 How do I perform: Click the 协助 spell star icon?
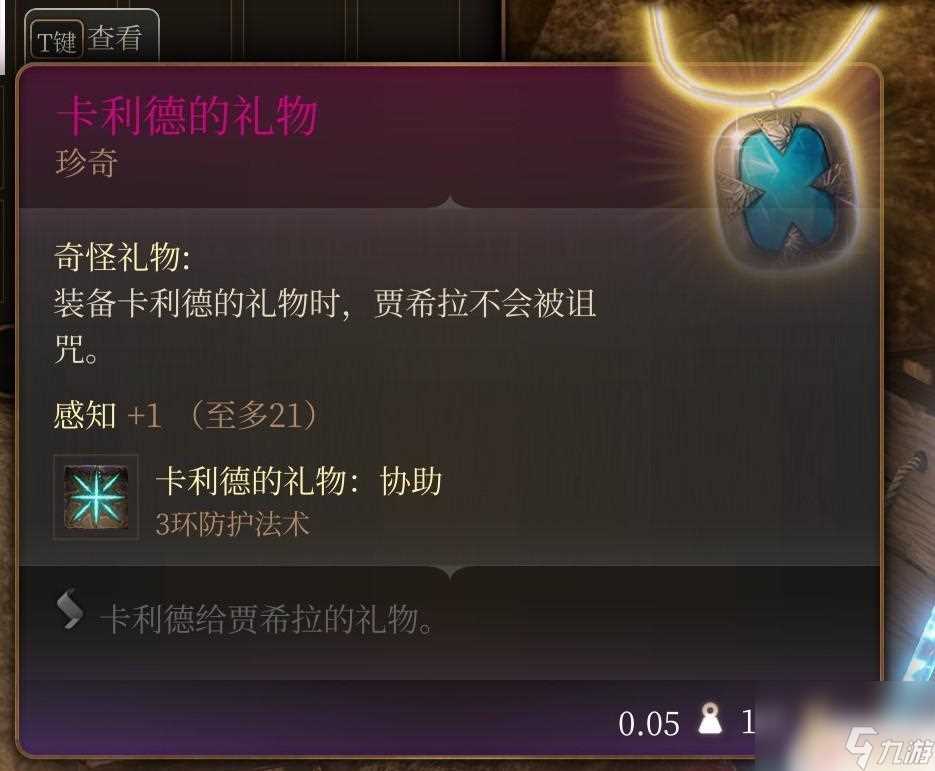pos(96,497)
